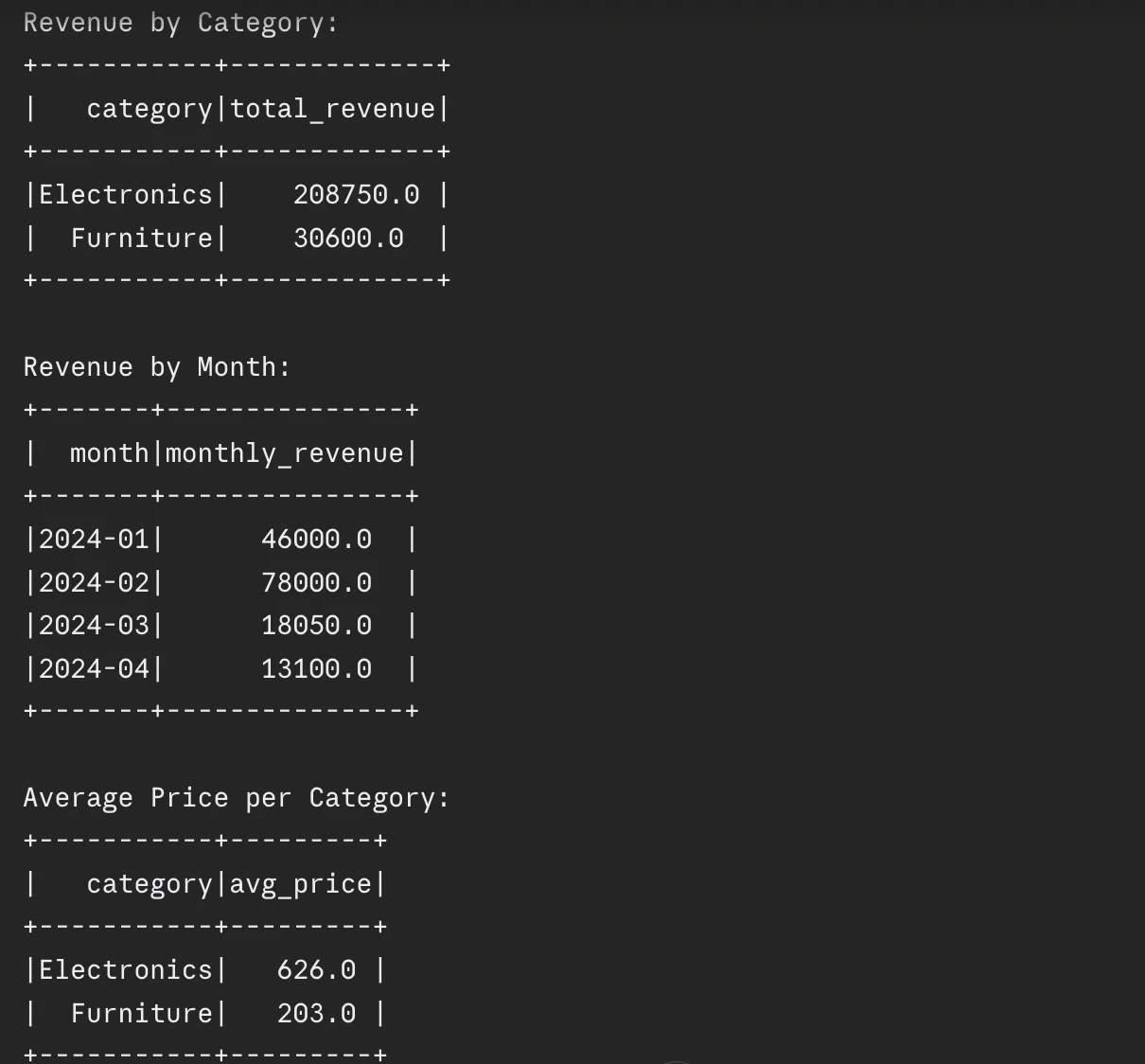Select the value 13100.0
Viewport: 1145px width, 1064px height.
(316, 669)
